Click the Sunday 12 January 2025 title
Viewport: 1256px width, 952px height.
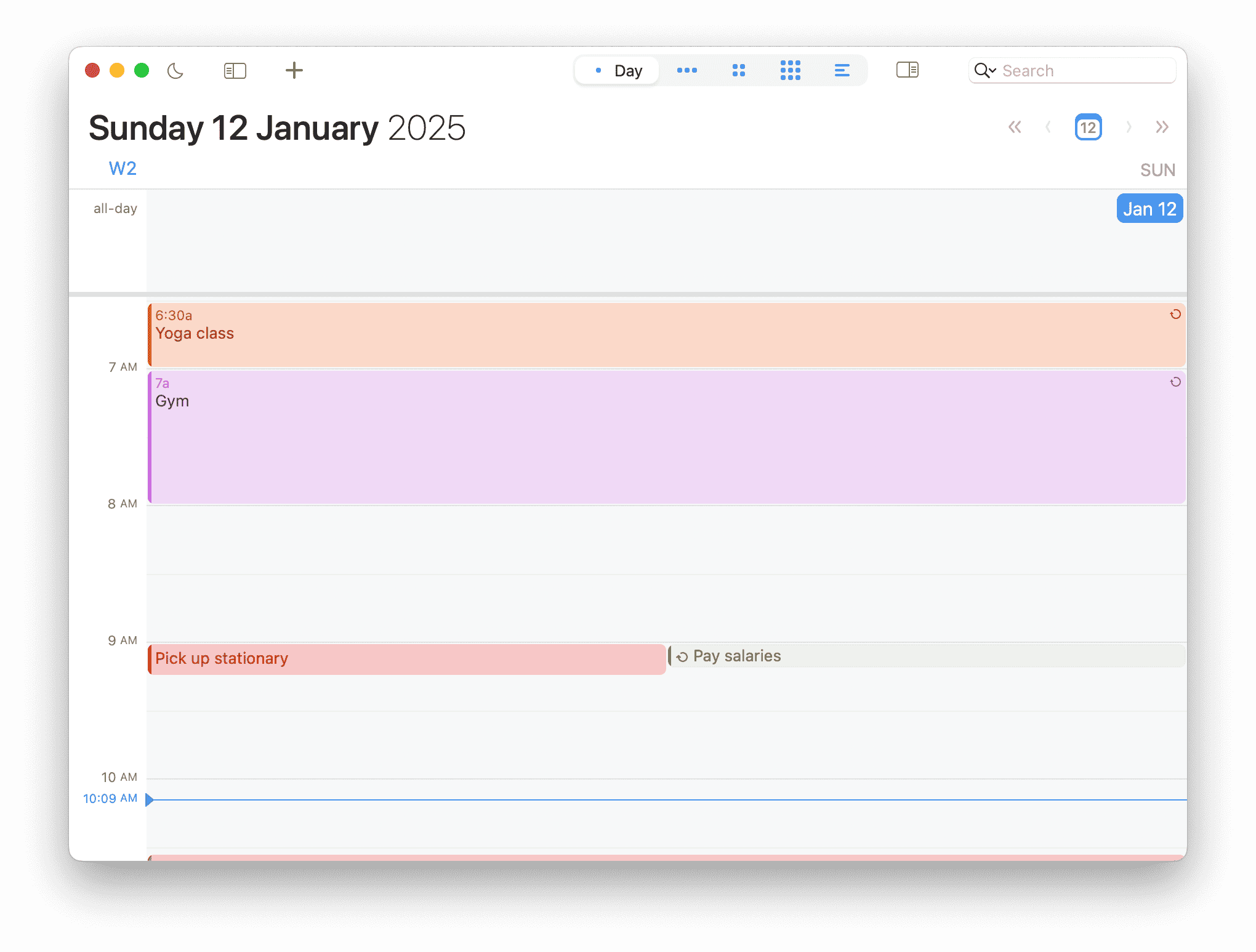[277, 128]
